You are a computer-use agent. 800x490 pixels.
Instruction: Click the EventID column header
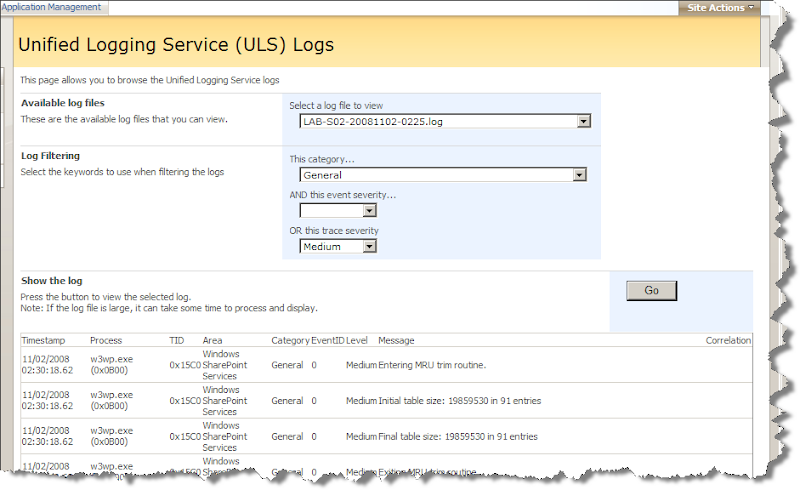[327, 341]
